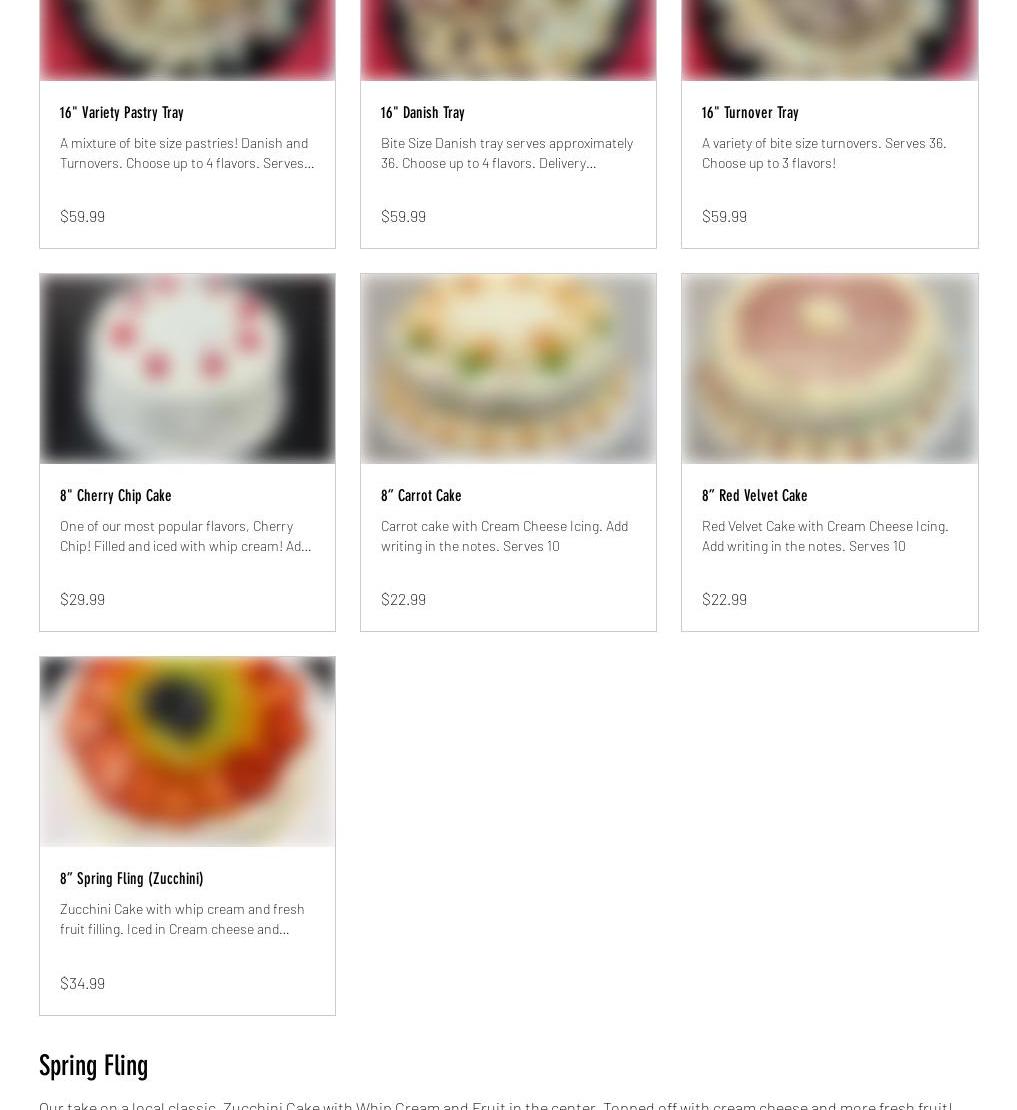This screenshot has width=1017, height=1110.
Task: Open the 16" Turnover Tray title
Action: pyautogui.click(x=750, y=113)
